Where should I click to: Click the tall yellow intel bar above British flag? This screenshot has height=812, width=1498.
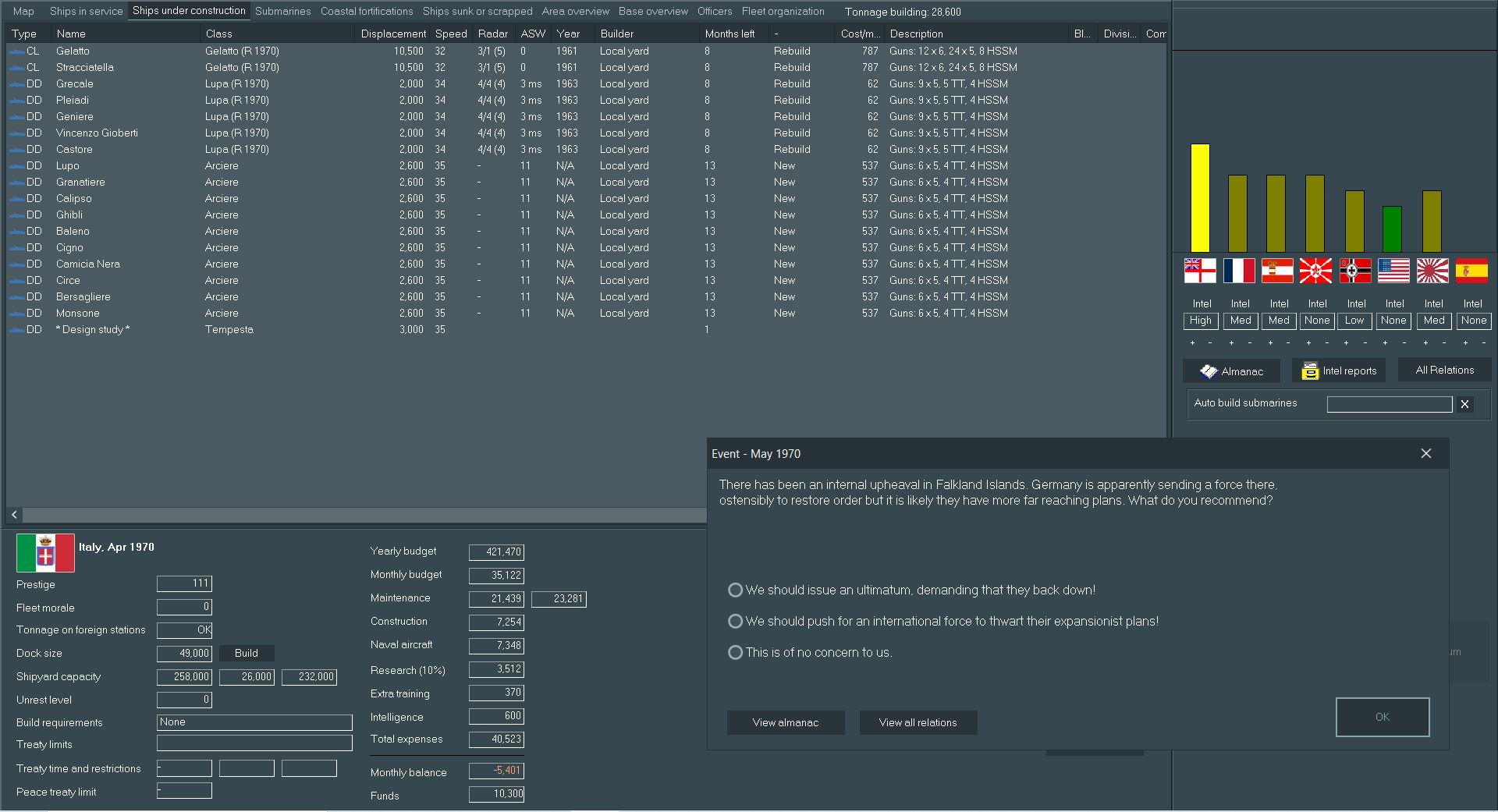coord(1200,198)
